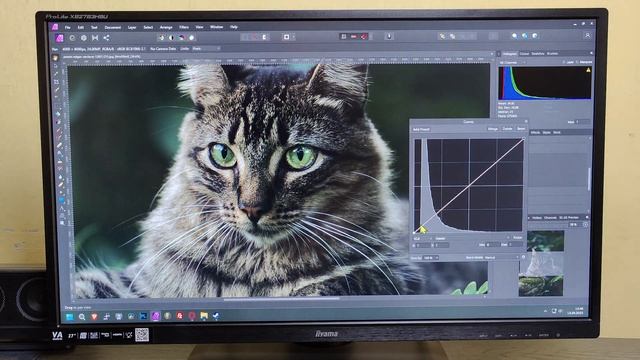Select the lower-left curve node
This screenshot has width=640, height=360.
(415, 232)
